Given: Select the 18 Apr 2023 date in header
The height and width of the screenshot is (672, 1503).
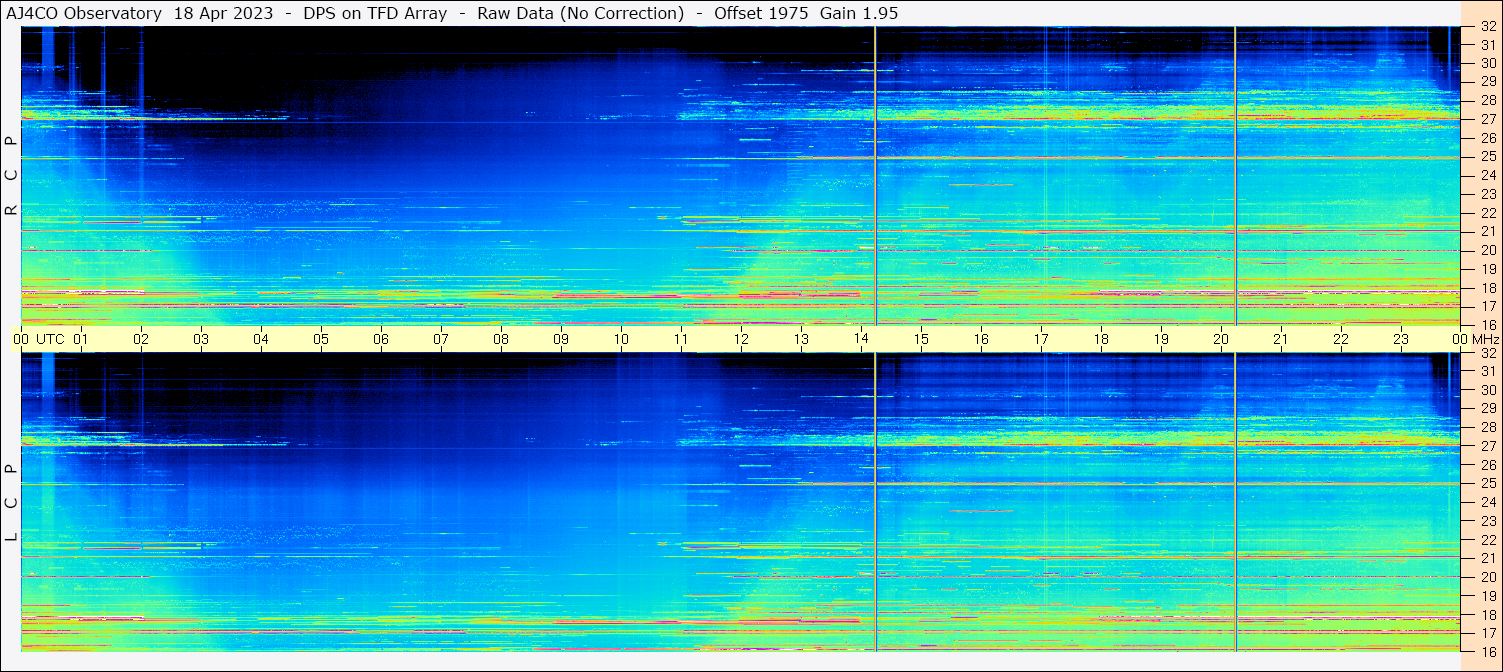Looking at the screenshot, I should pyautogui.click(x=223, y=13).
